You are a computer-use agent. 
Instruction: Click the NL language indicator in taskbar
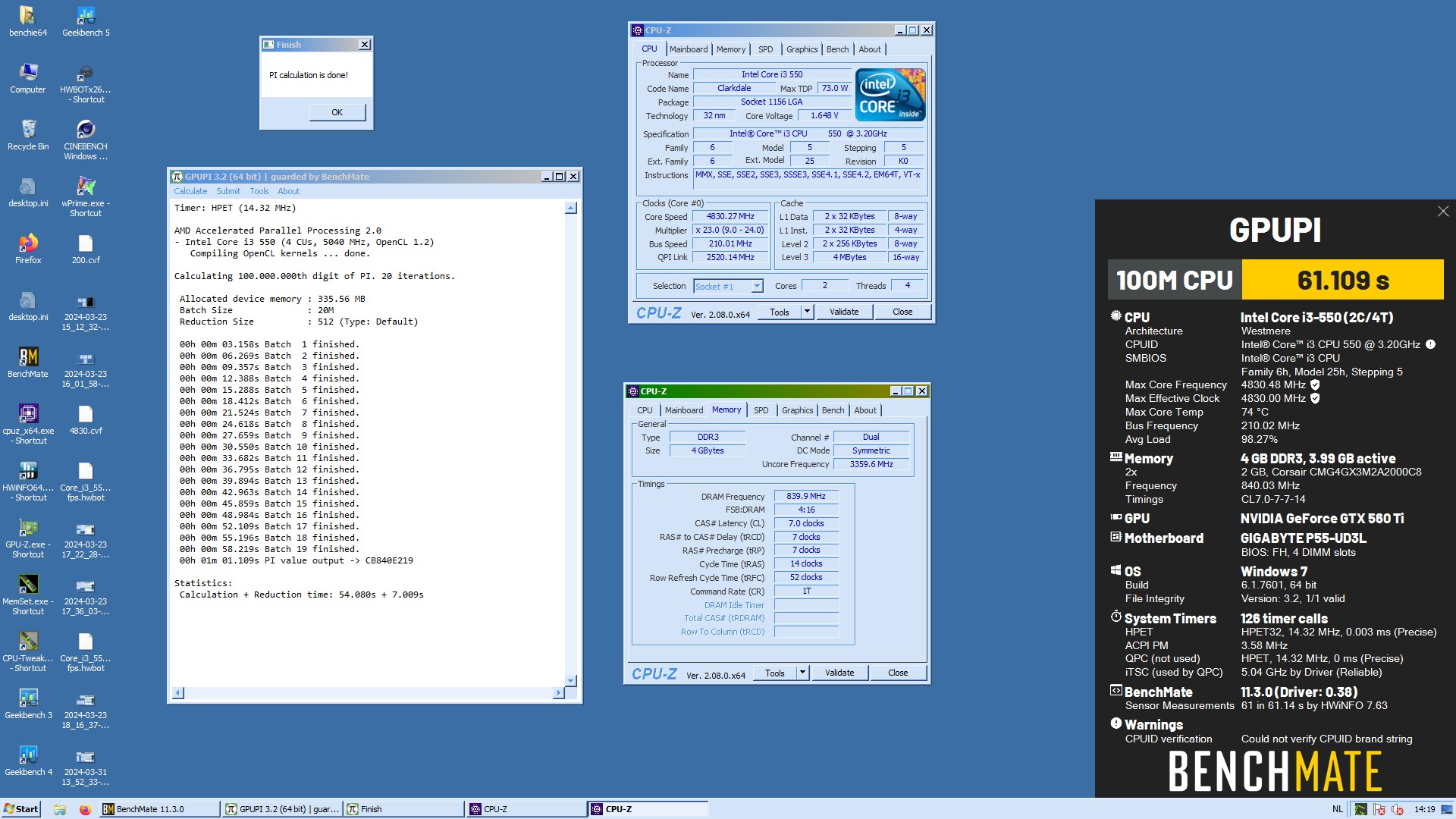click(1338, 809)
